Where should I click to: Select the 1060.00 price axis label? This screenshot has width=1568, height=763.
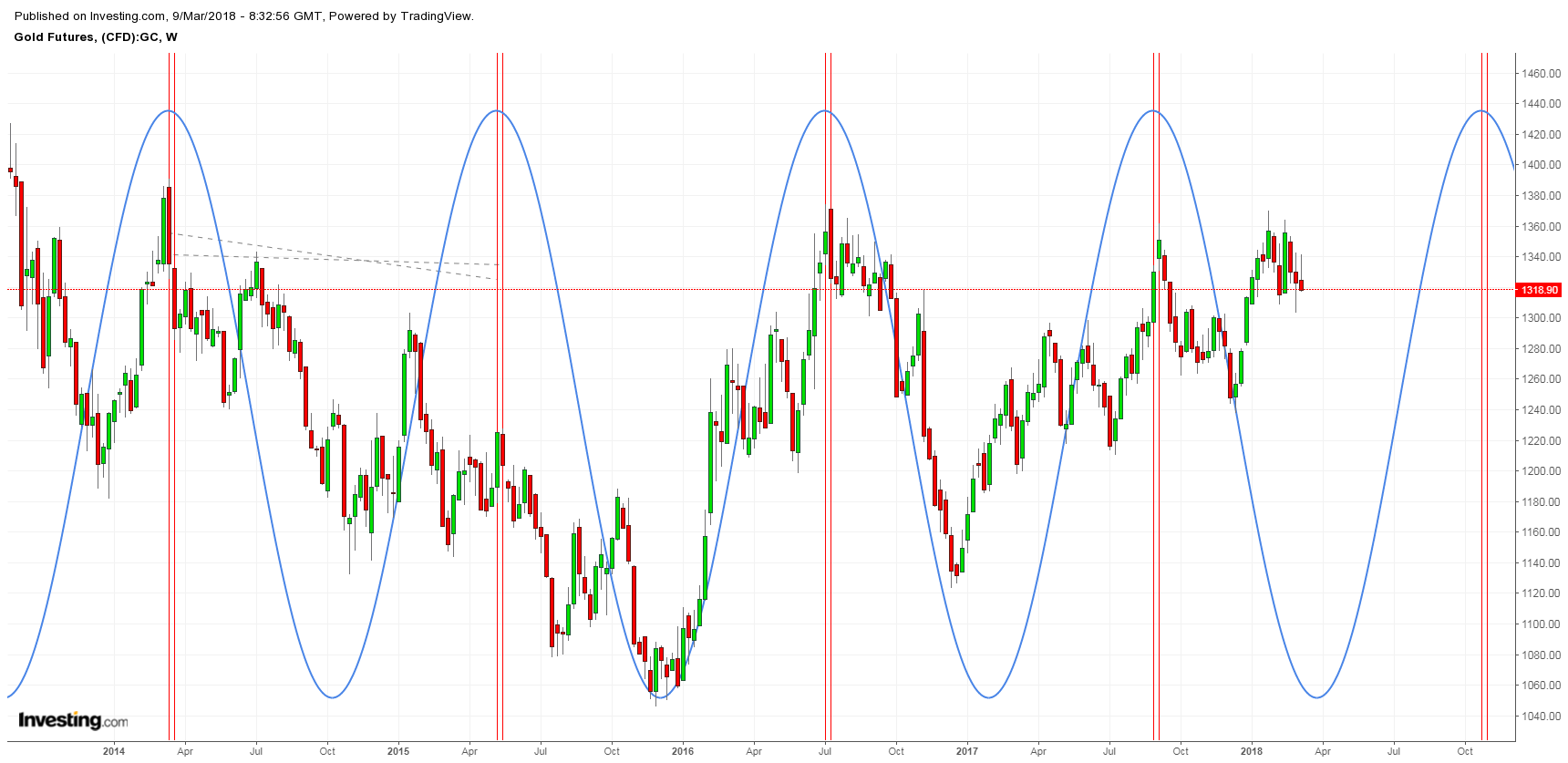(x=1541, y=686)
